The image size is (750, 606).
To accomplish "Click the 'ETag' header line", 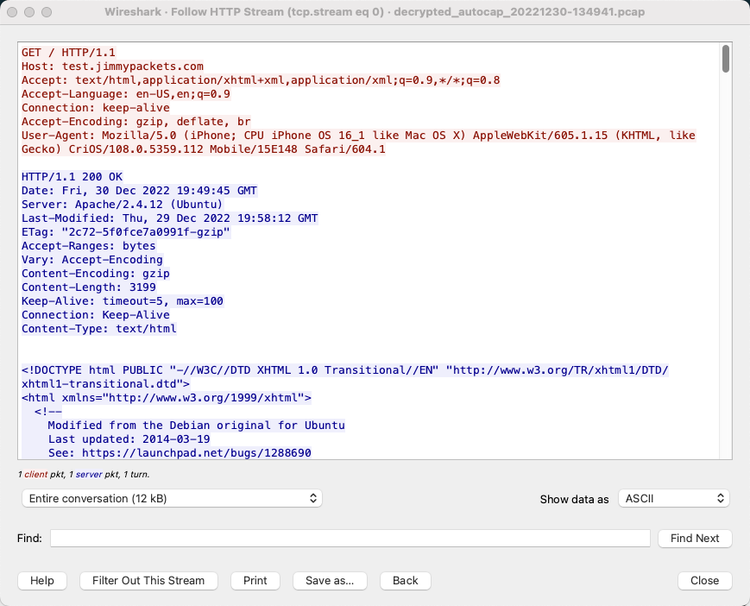I will [126, 232].
